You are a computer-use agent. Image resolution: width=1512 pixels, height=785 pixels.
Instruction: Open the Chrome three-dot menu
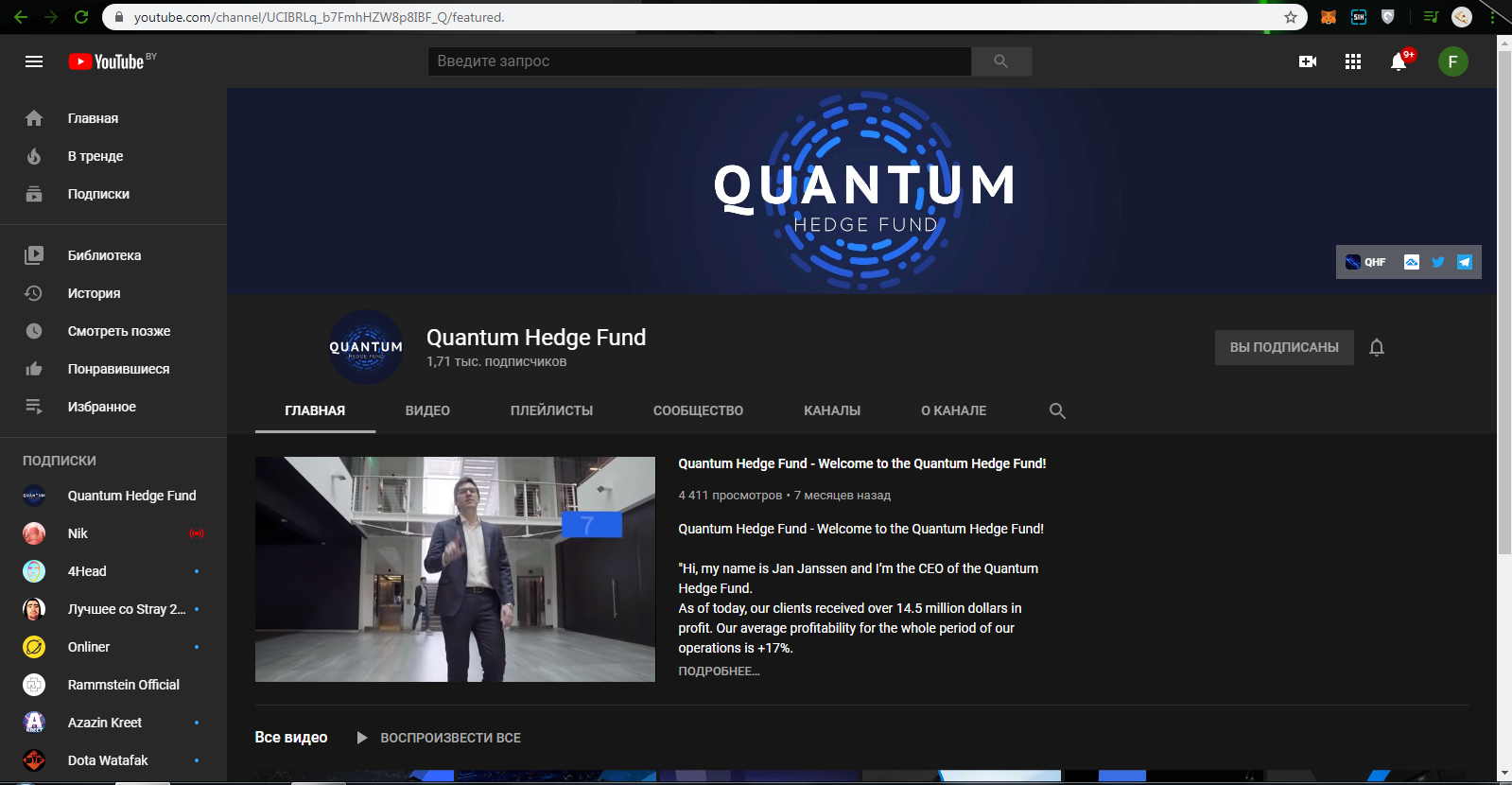pyautogui.click(x=1493, y=17)
